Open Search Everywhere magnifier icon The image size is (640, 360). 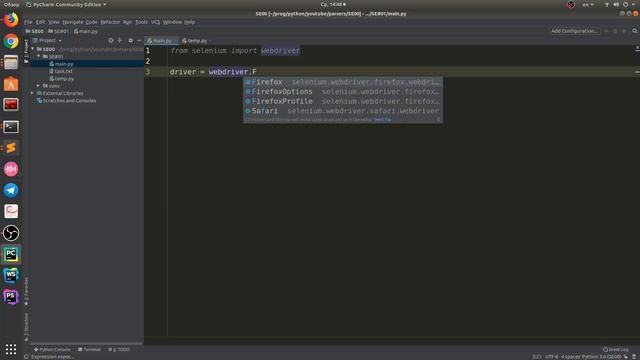pos(635,31)
